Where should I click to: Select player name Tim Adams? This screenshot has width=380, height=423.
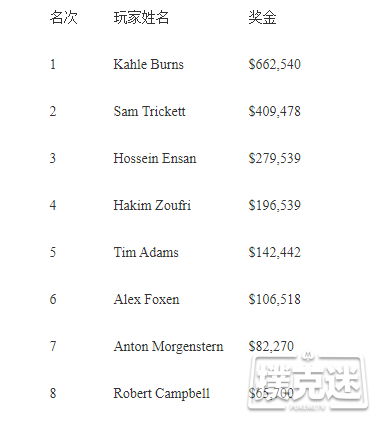coord(146,252)
